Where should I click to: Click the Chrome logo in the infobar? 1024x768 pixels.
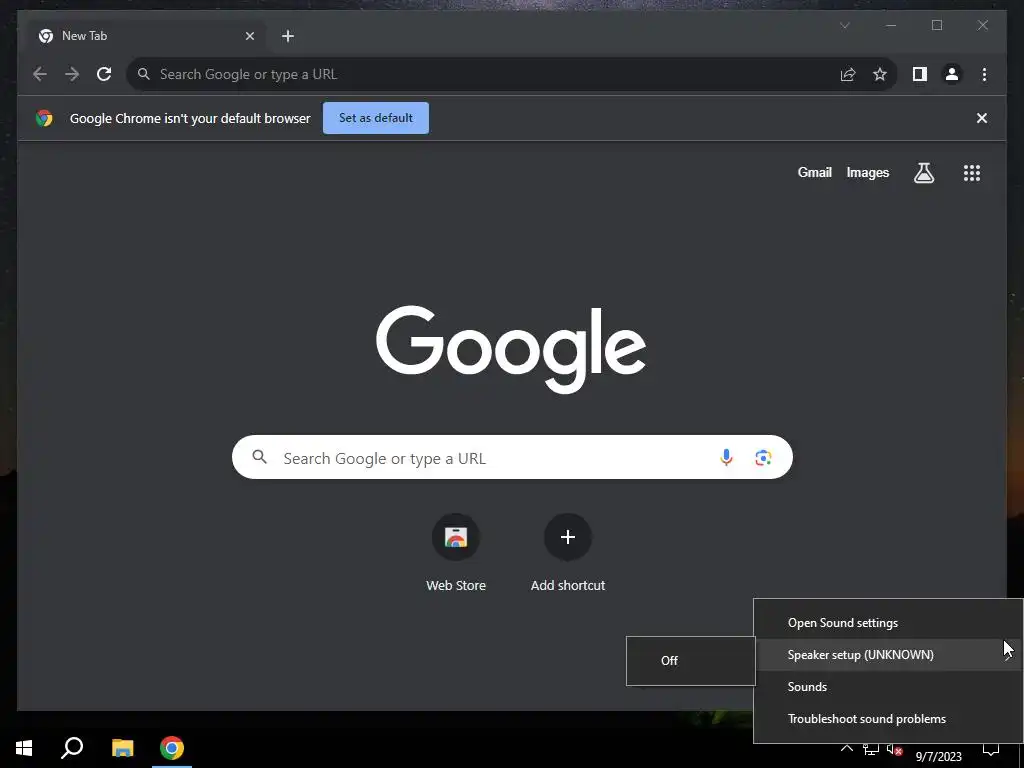44,118
